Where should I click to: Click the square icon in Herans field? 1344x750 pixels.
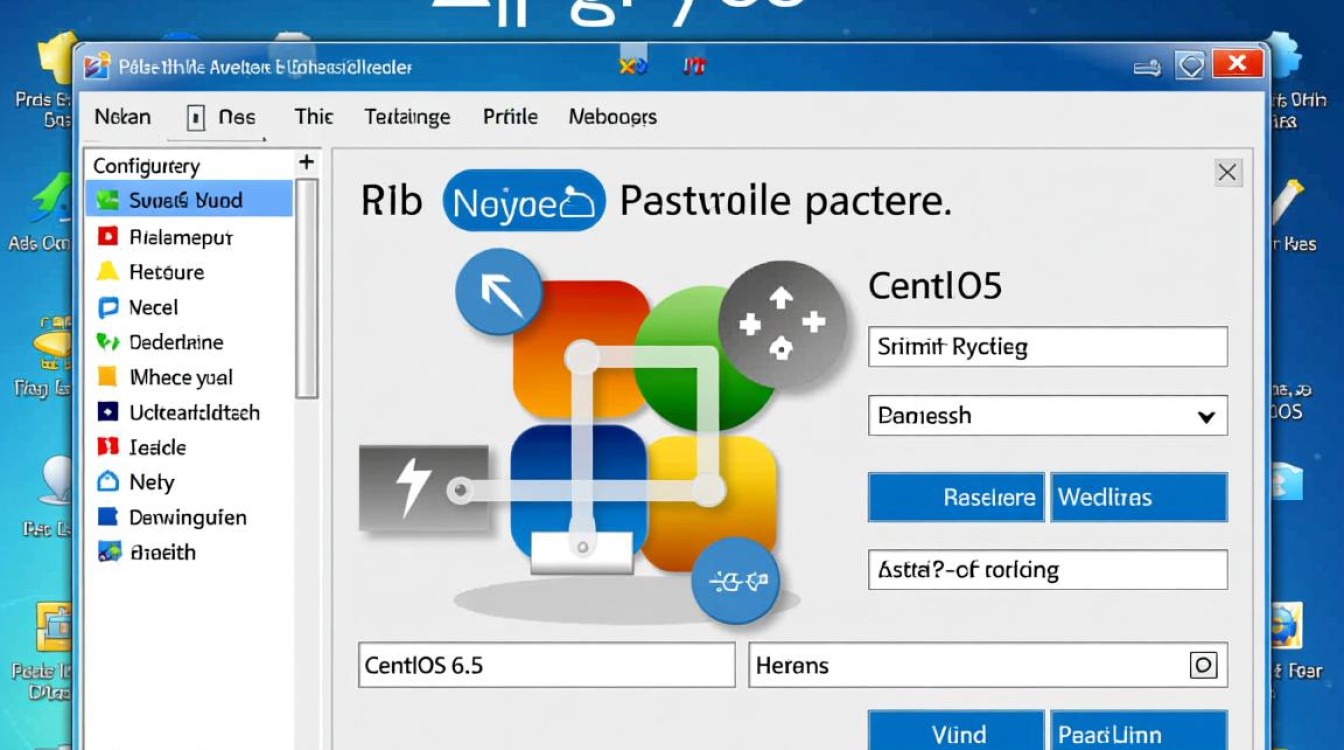[1203, 665]
